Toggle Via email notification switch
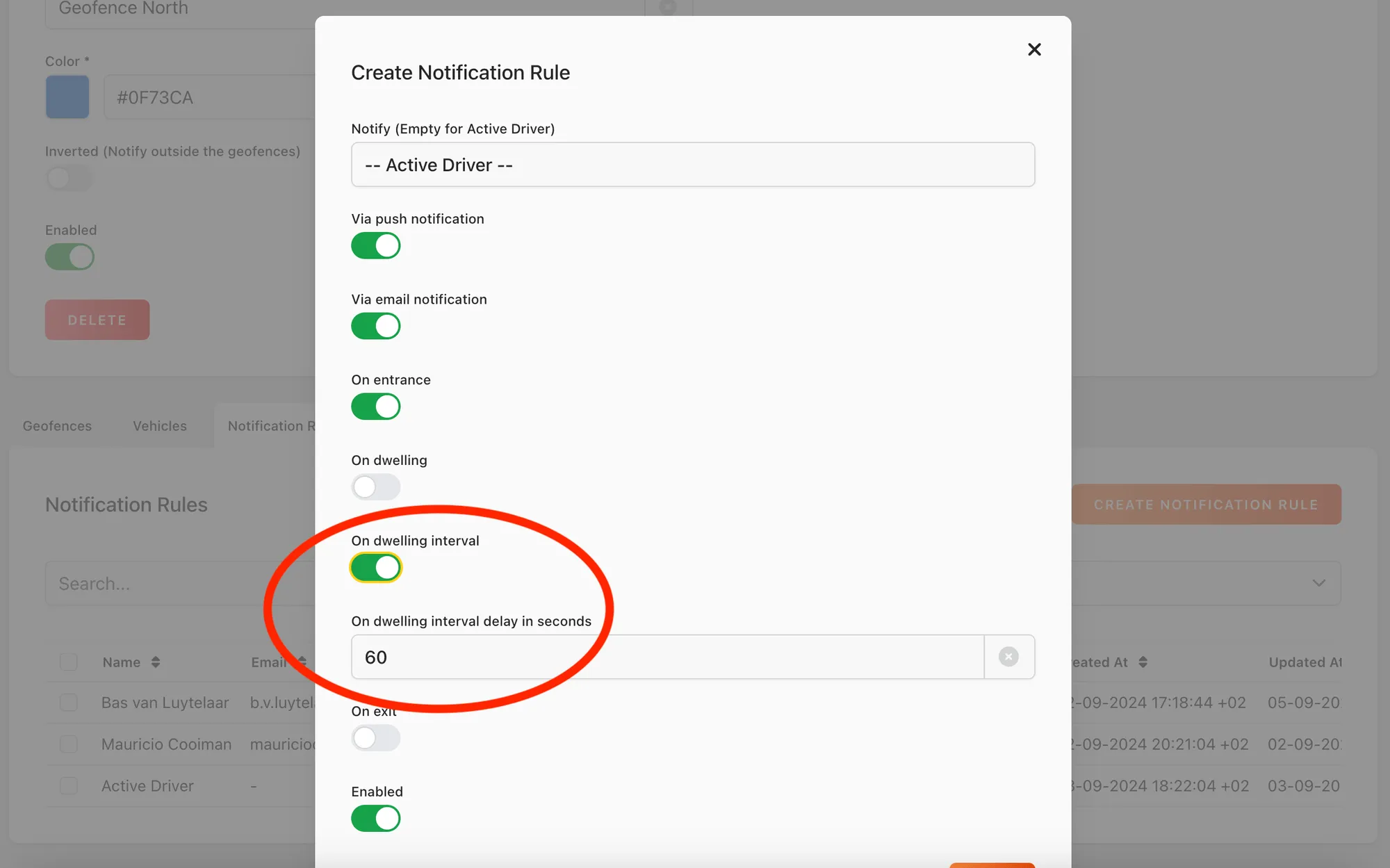Image resolution: width=1390 pixels, height=868 pixels. click(376, 326)
